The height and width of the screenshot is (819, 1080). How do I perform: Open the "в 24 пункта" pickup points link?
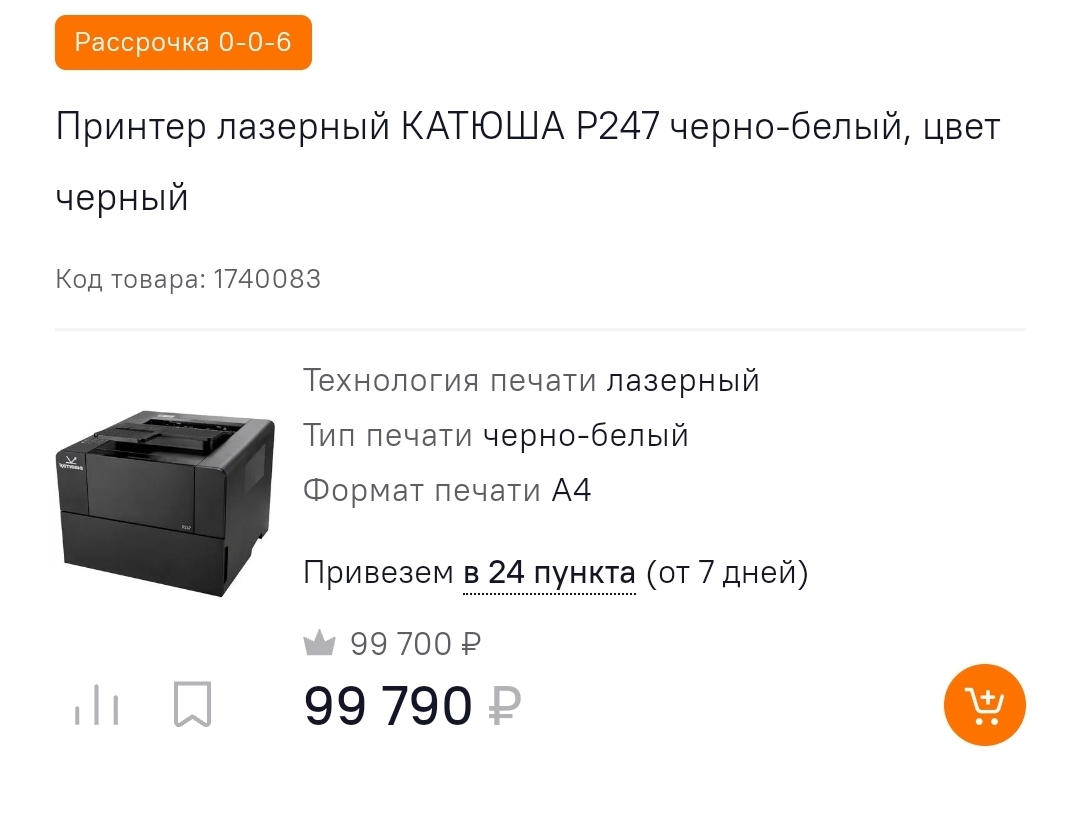(x=549, y=573)
